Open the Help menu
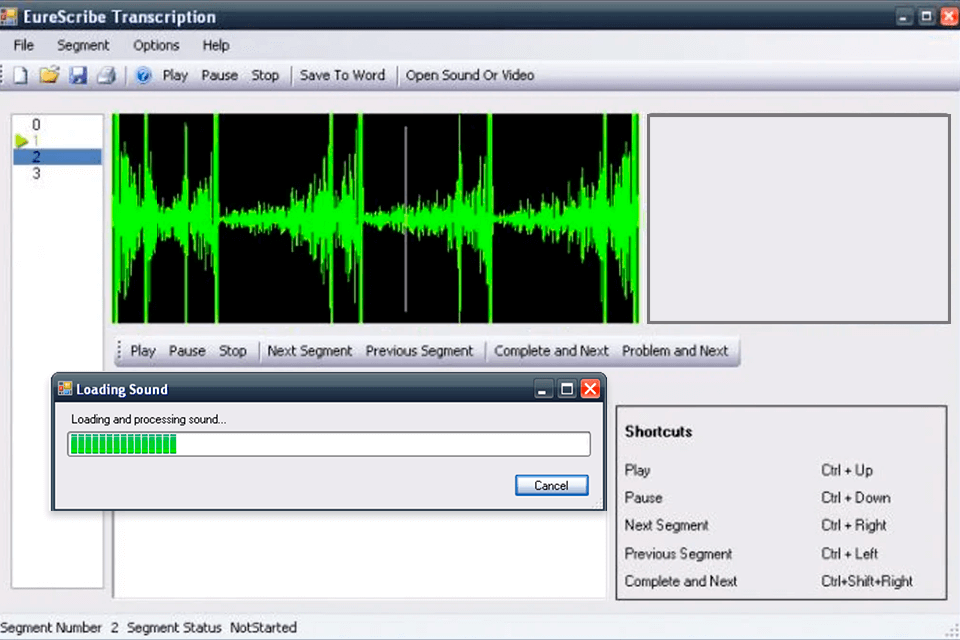This screenshot has width=960, height=640. (x=216, y=45)
